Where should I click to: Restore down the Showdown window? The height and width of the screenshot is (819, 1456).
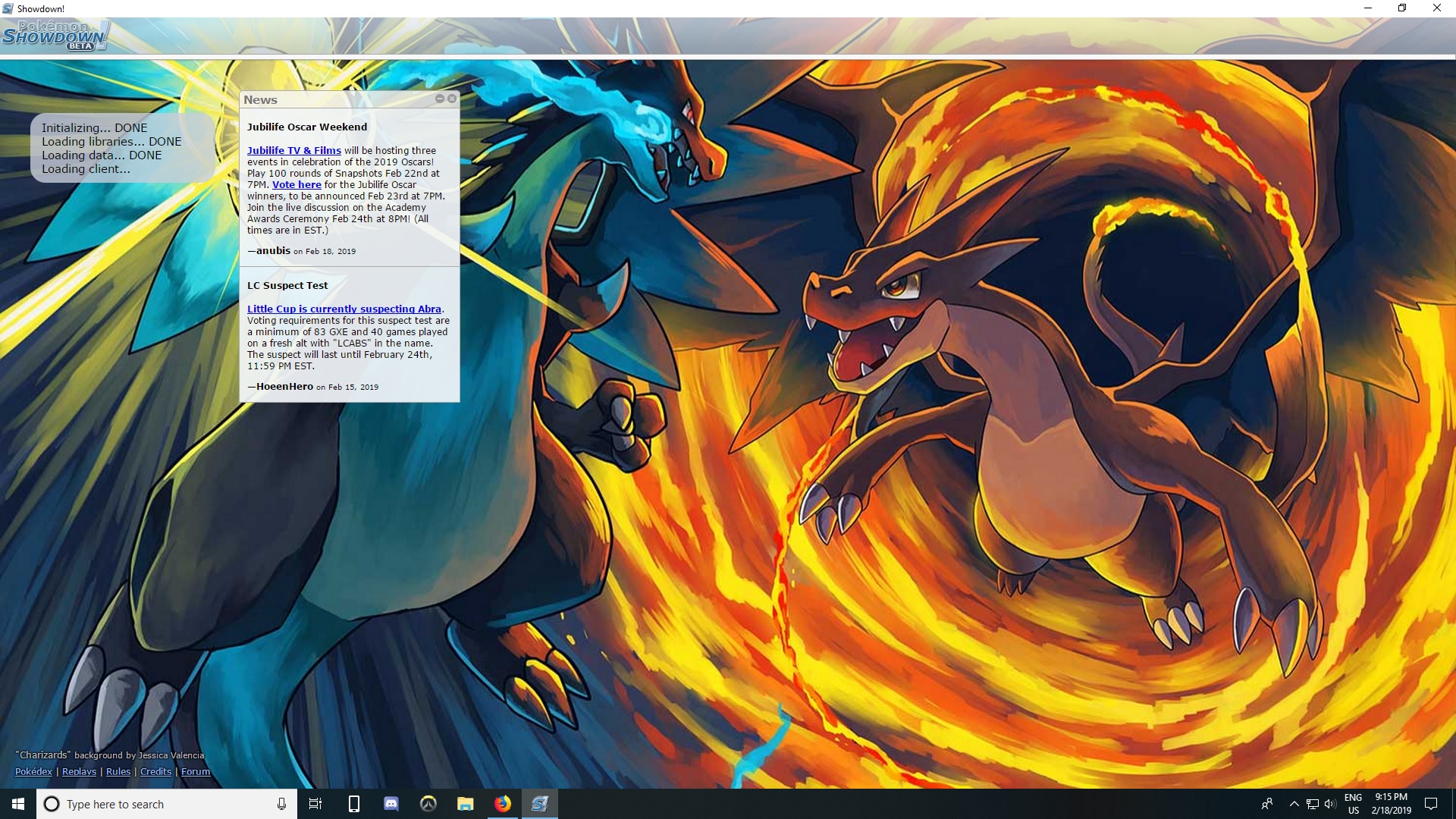click(1402, 8)
